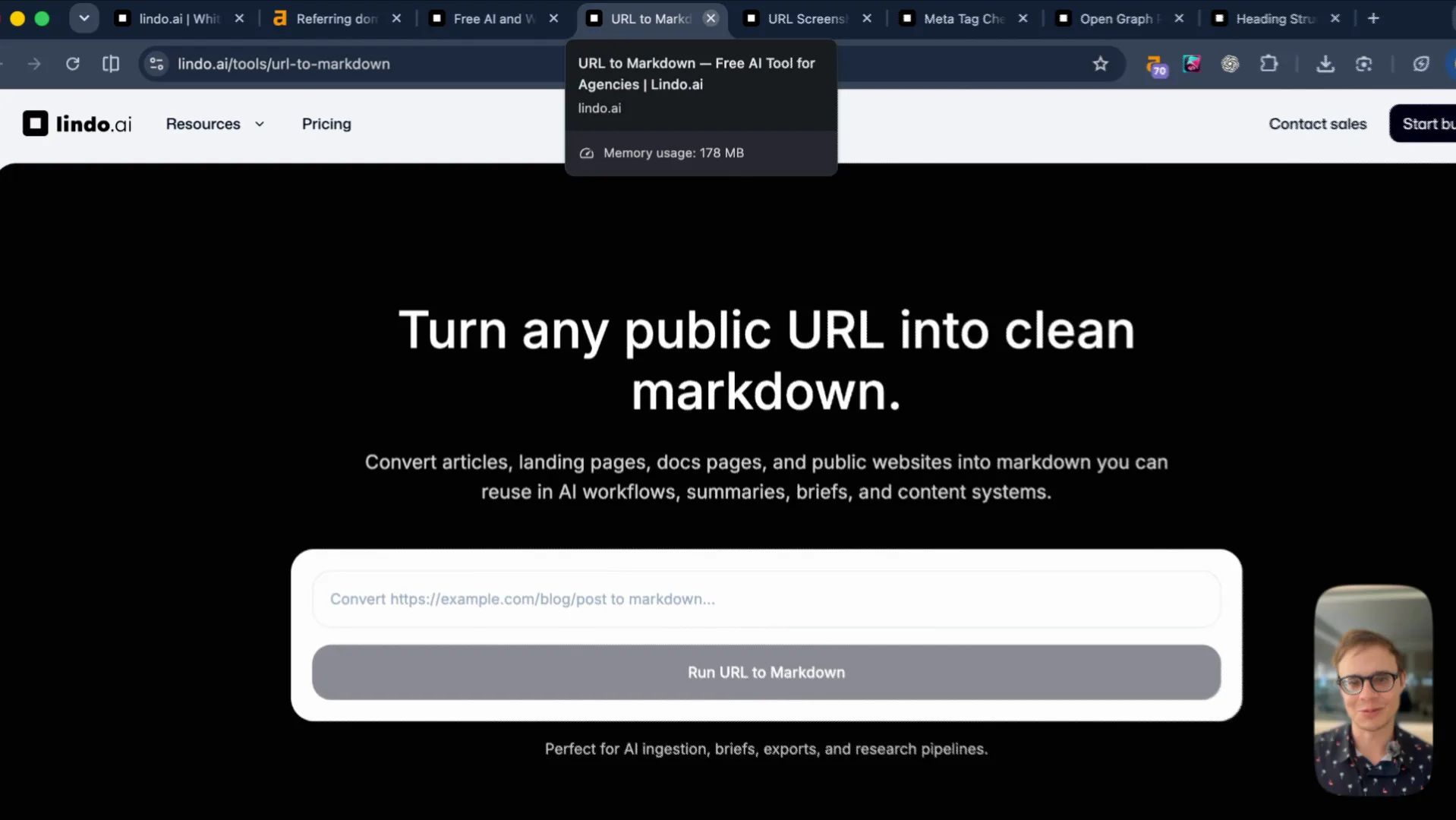Open the Extensions puzzle piece menu
1456x820 pixels.
(1269, 64)
